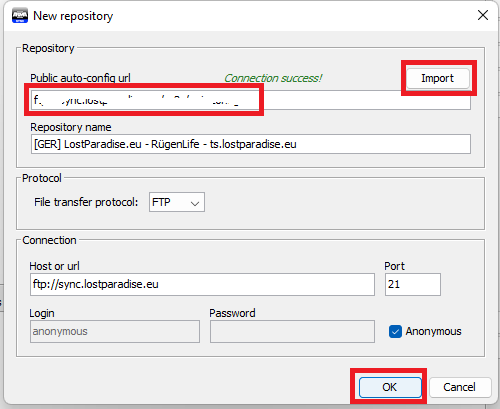Click the 'File transfer protocol:' label
The image size is (500, 409).
click(86, 202)
